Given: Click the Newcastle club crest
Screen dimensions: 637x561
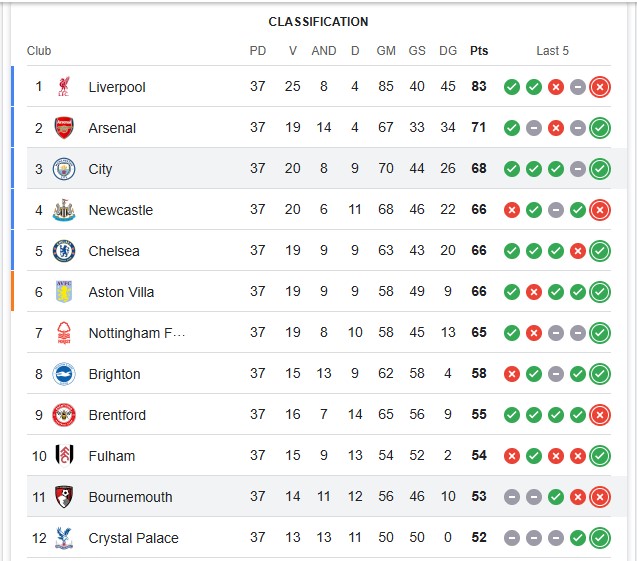Looking at the screenshot, I should point(64,210).
